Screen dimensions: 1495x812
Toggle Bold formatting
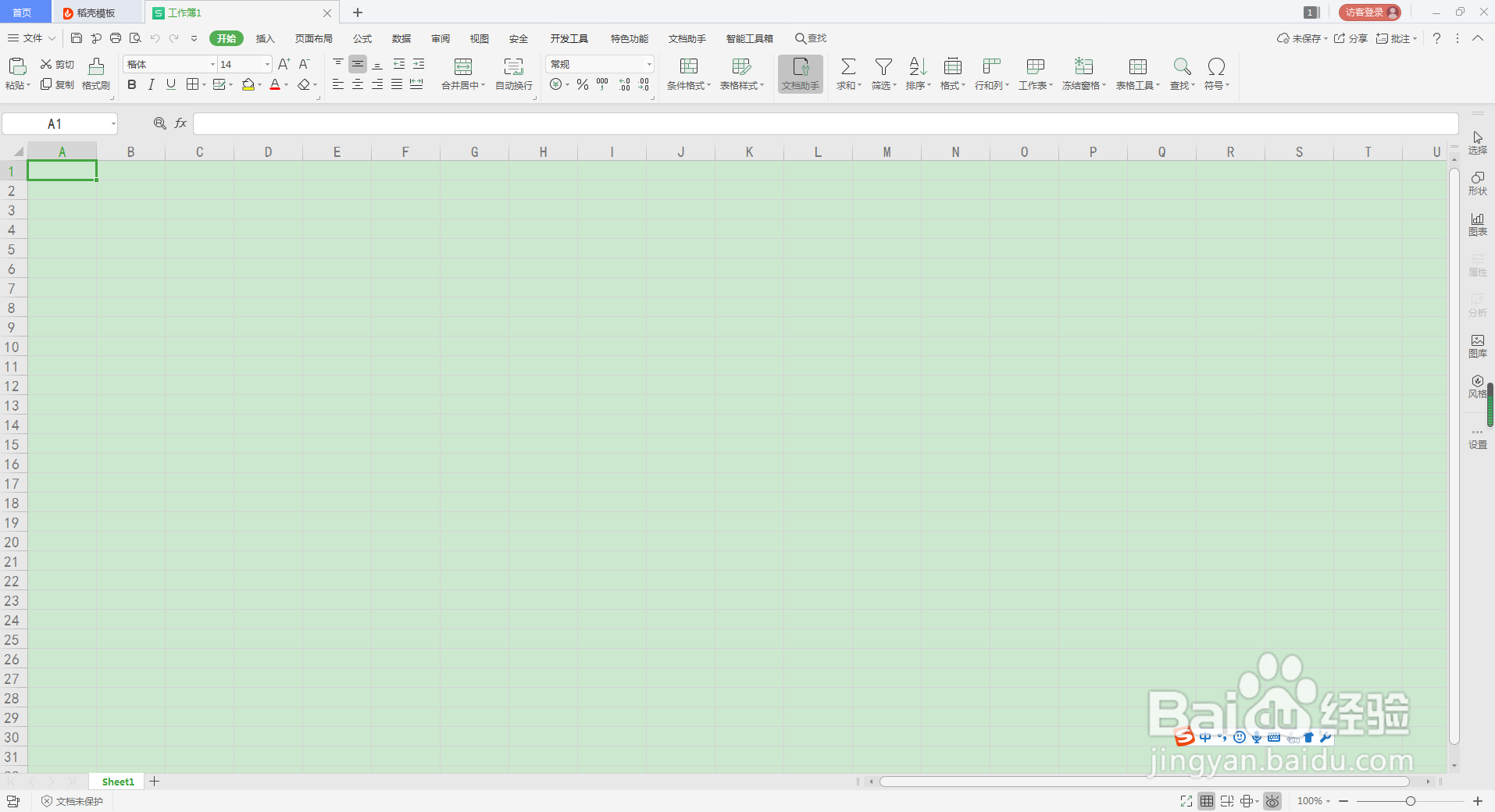click(x=132, y=84)
